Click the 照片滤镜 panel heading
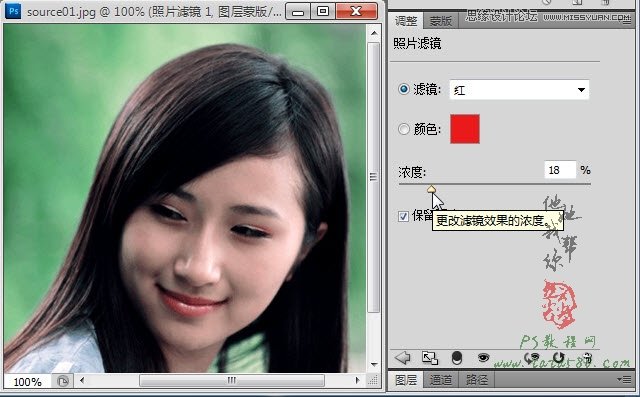Viewport: 640px width, 397px height. (417, 44)
